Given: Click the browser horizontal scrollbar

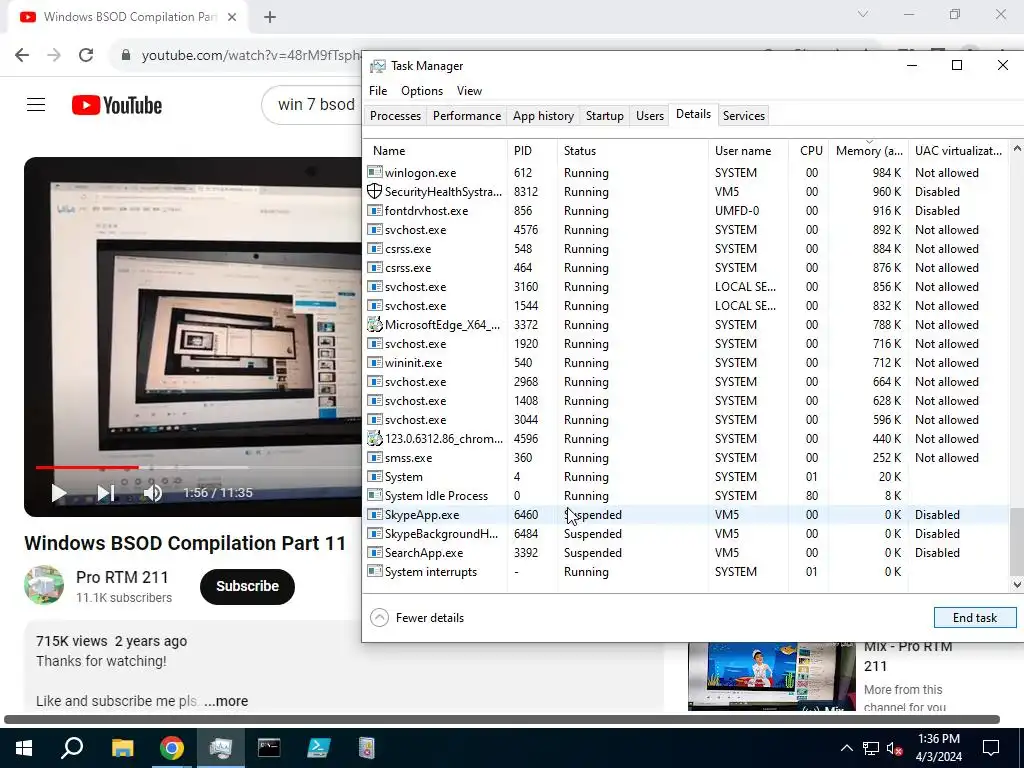Looking at the screenshot, I should [502, 720].
